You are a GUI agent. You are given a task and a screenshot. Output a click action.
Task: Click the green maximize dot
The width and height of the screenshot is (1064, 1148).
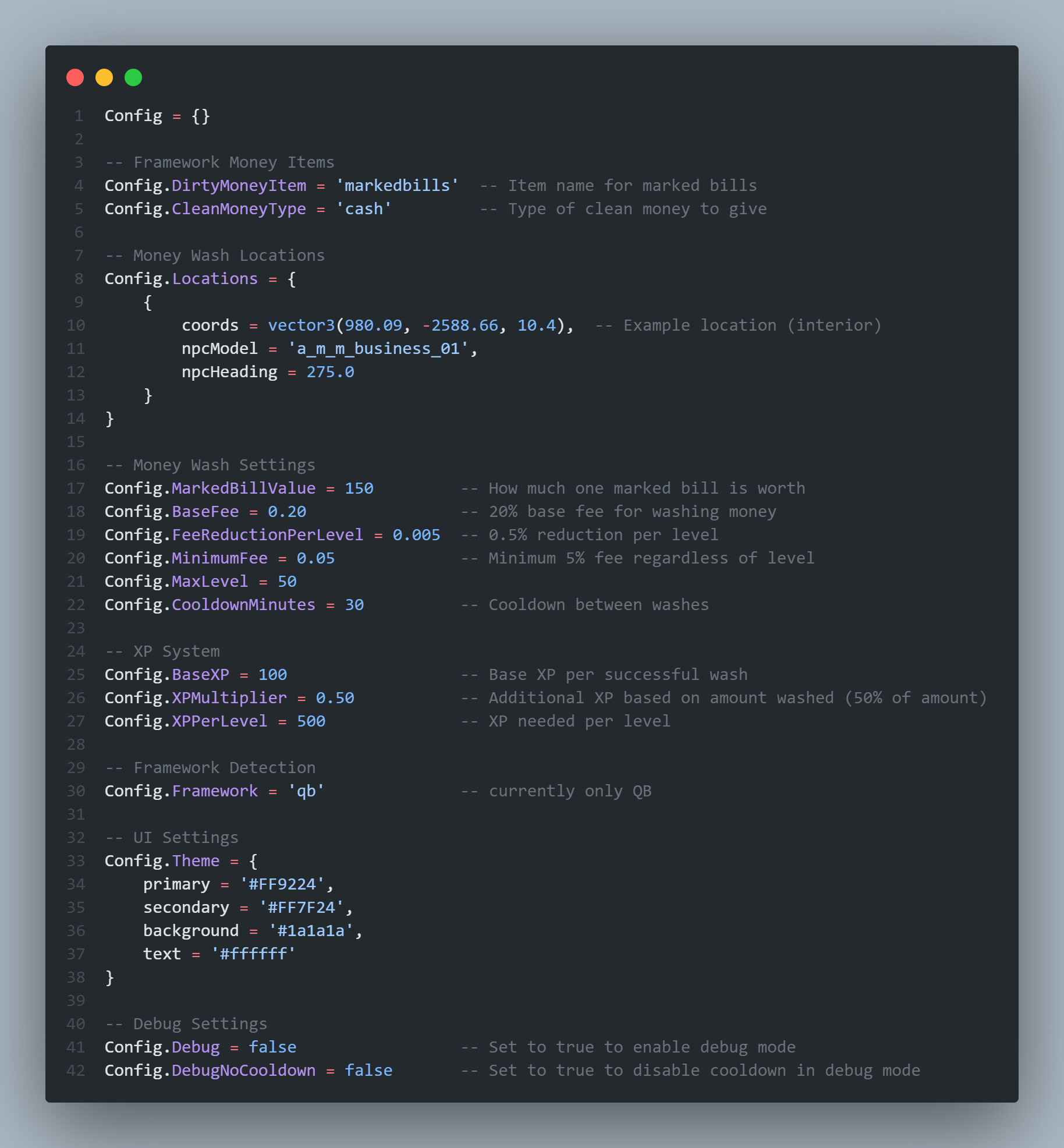[x=133, y=77]
